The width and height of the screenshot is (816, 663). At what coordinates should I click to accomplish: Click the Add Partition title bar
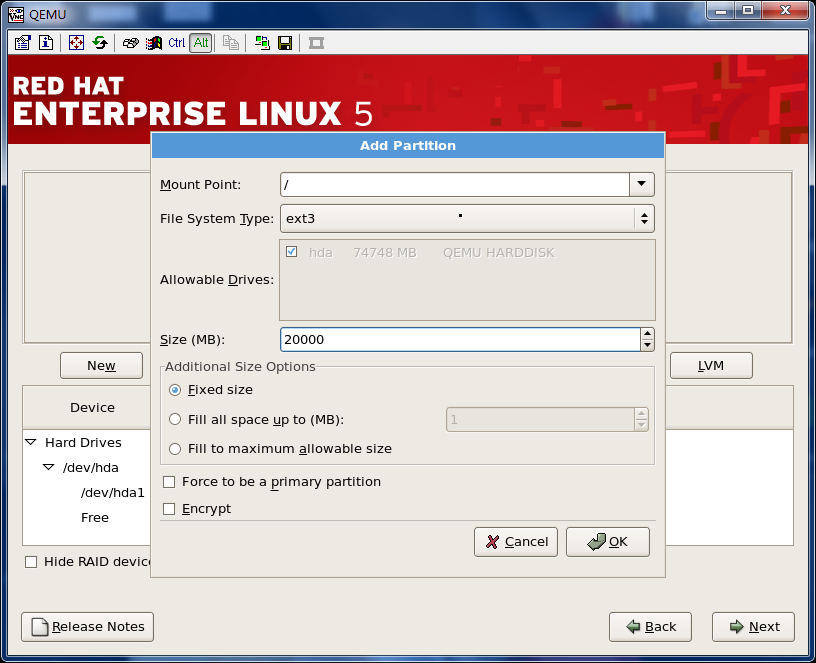coord(408,145)
